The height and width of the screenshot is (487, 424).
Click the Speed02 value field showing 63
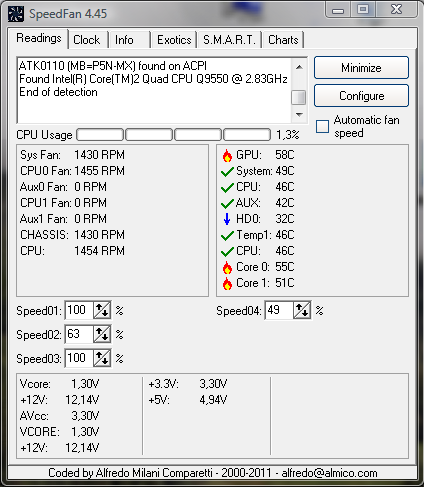point(79,334)
